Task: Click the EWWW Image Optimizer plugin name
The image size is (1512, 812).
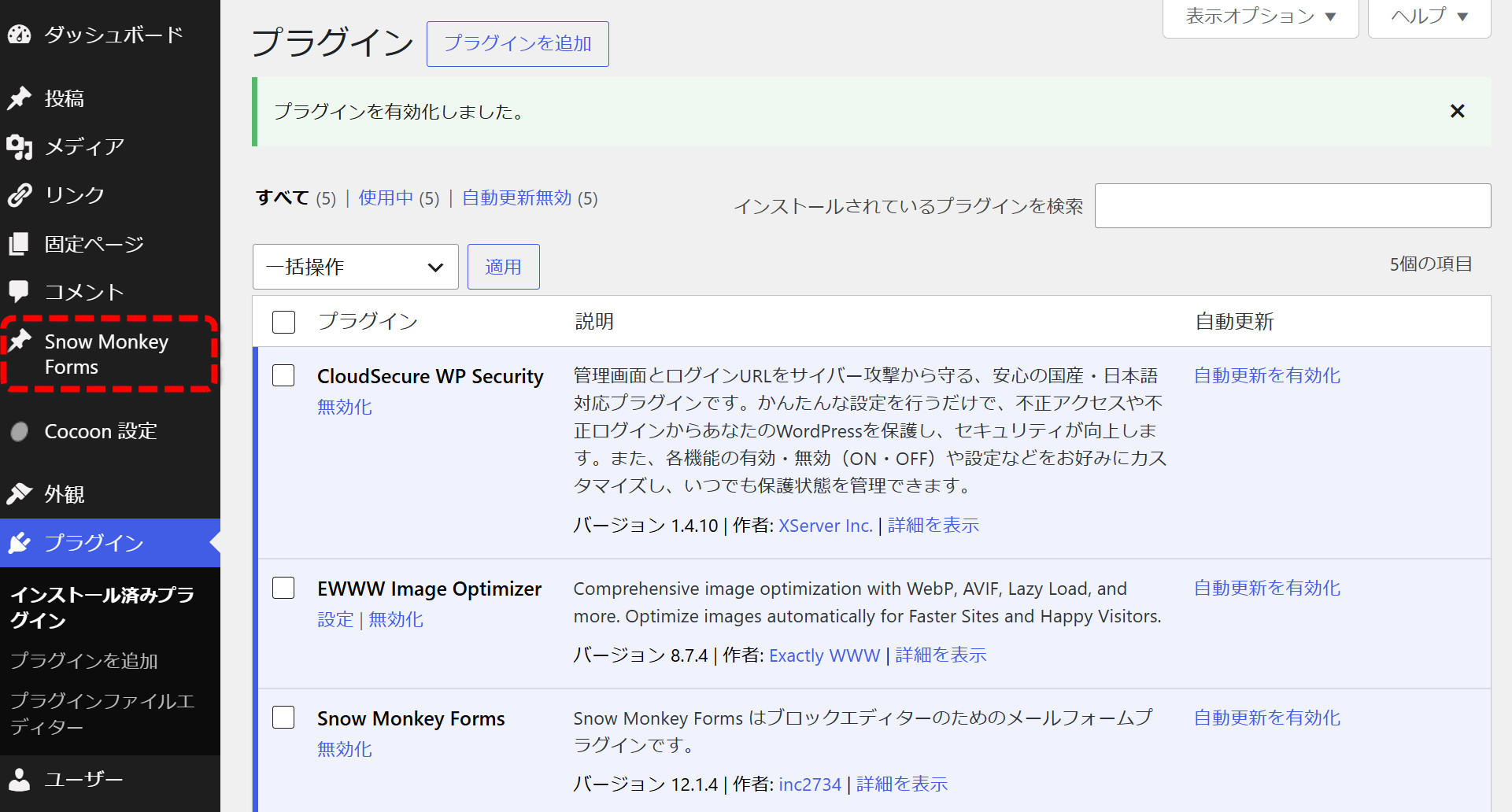Action: pos(429,589)
